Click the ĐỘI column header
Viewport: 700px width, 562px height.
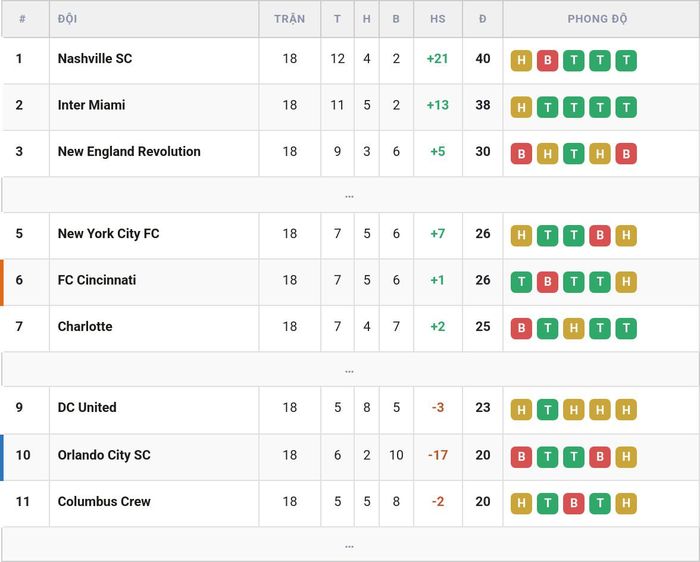tap(67, 19)
